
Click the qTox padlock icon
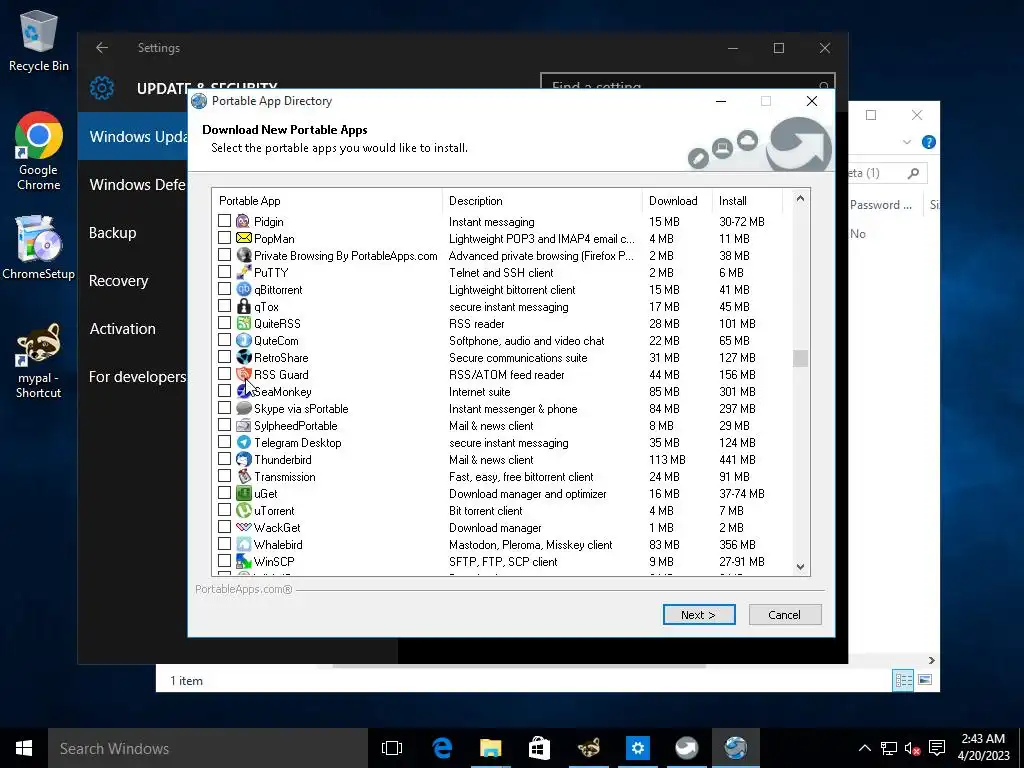[x=244, y=306]
